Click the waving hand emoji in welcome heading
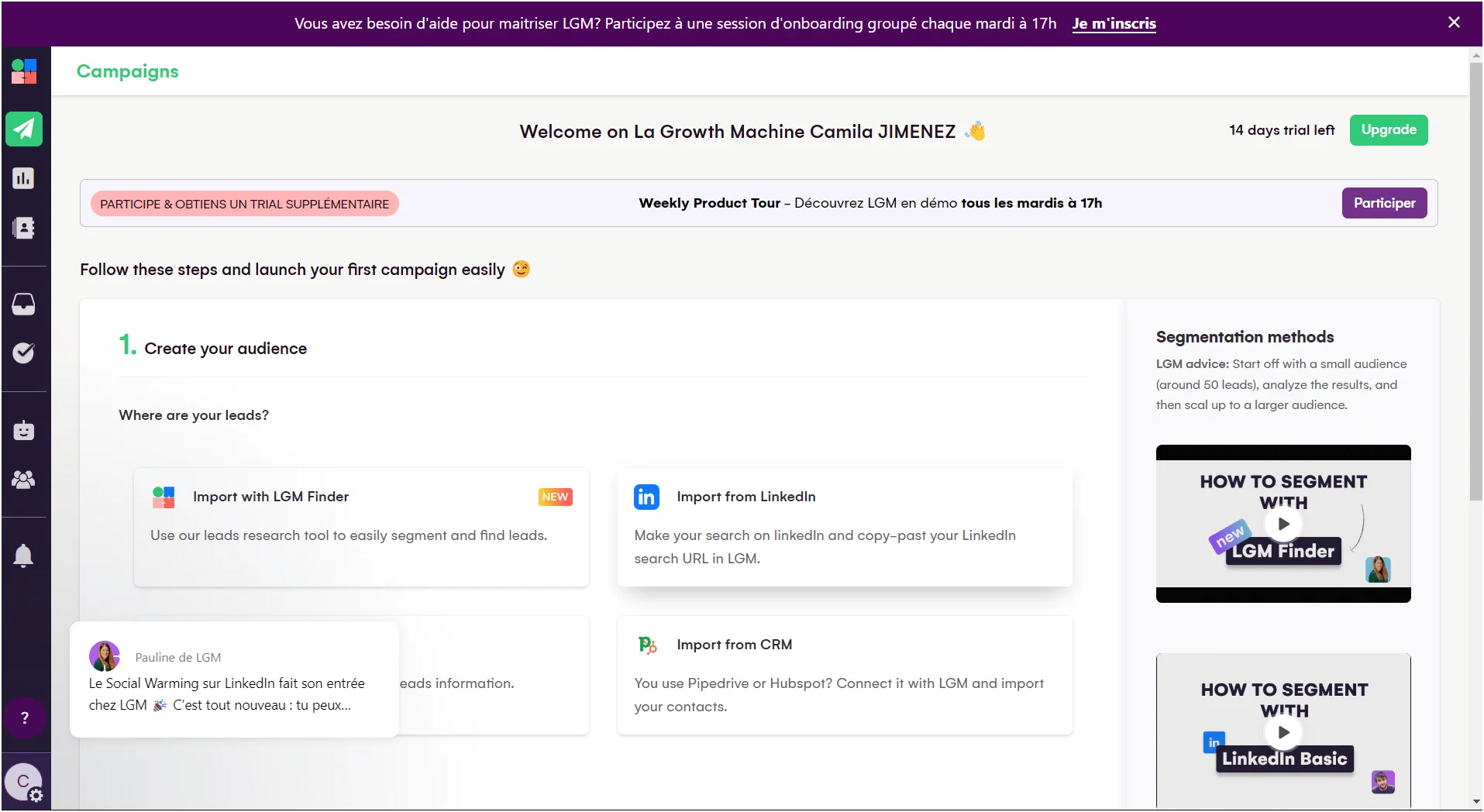This screenshot has width=1484, height=812. [x=975, y=131]
